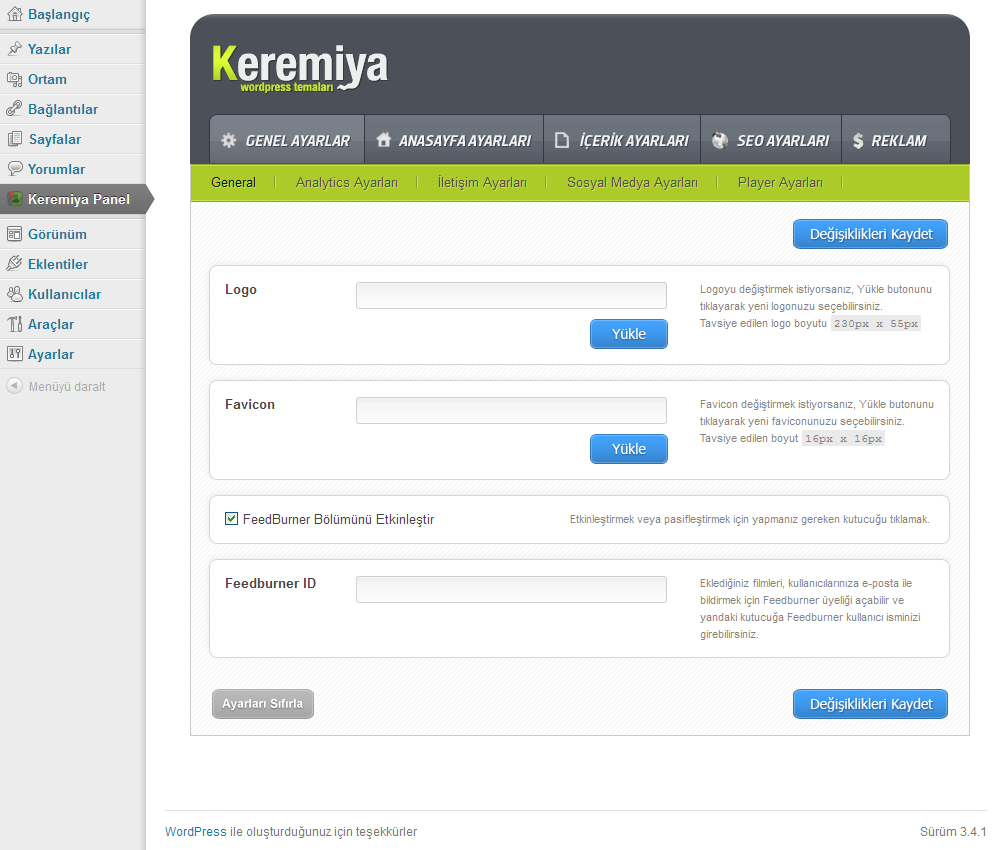Click the Görünüm appearance icon
The width and height of the screenshot is (1000, 850).
click(x=14, y=234)
